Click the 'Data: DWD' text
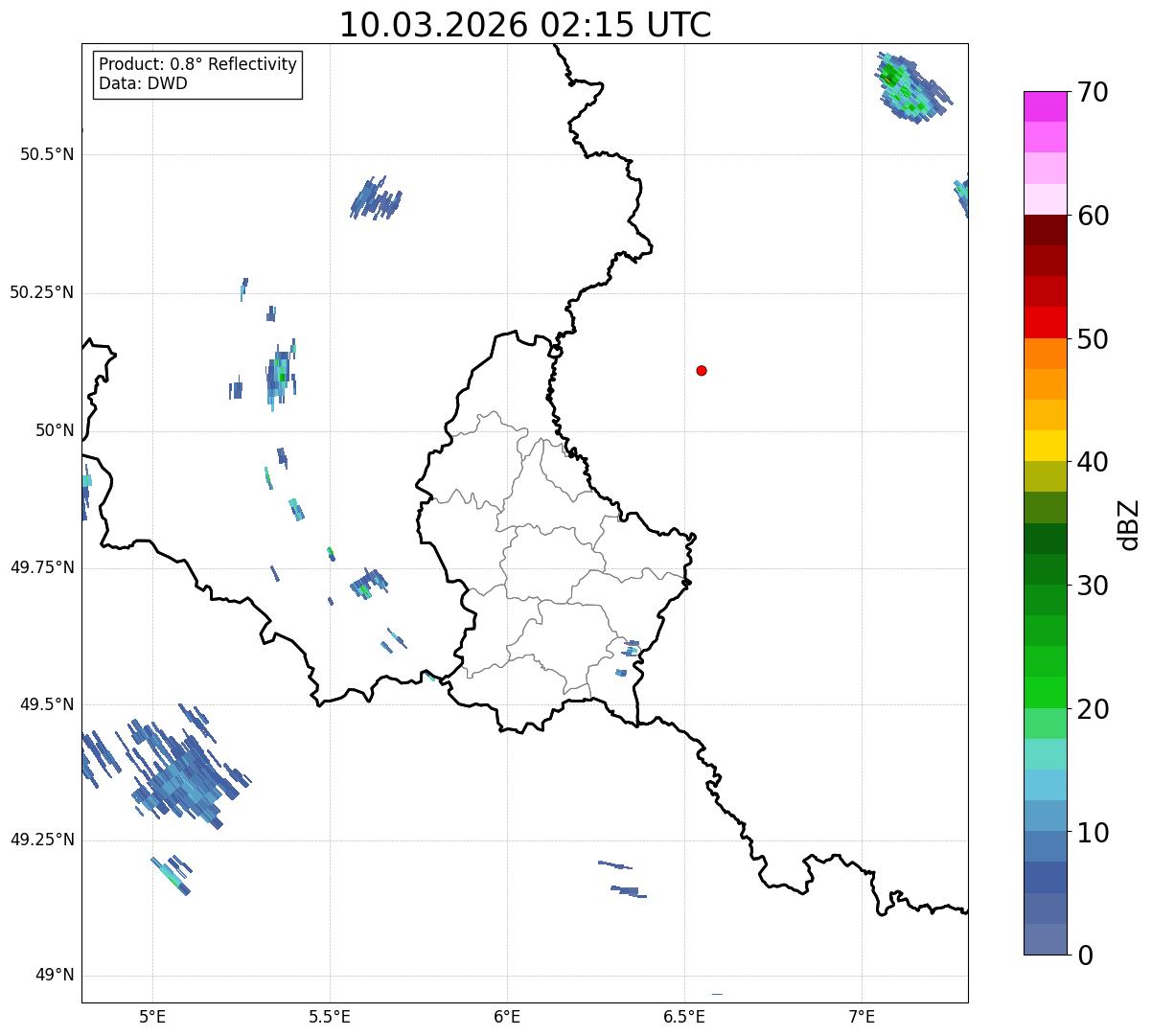This screenshot has height=1036, width=1152. tap(143, 83)
